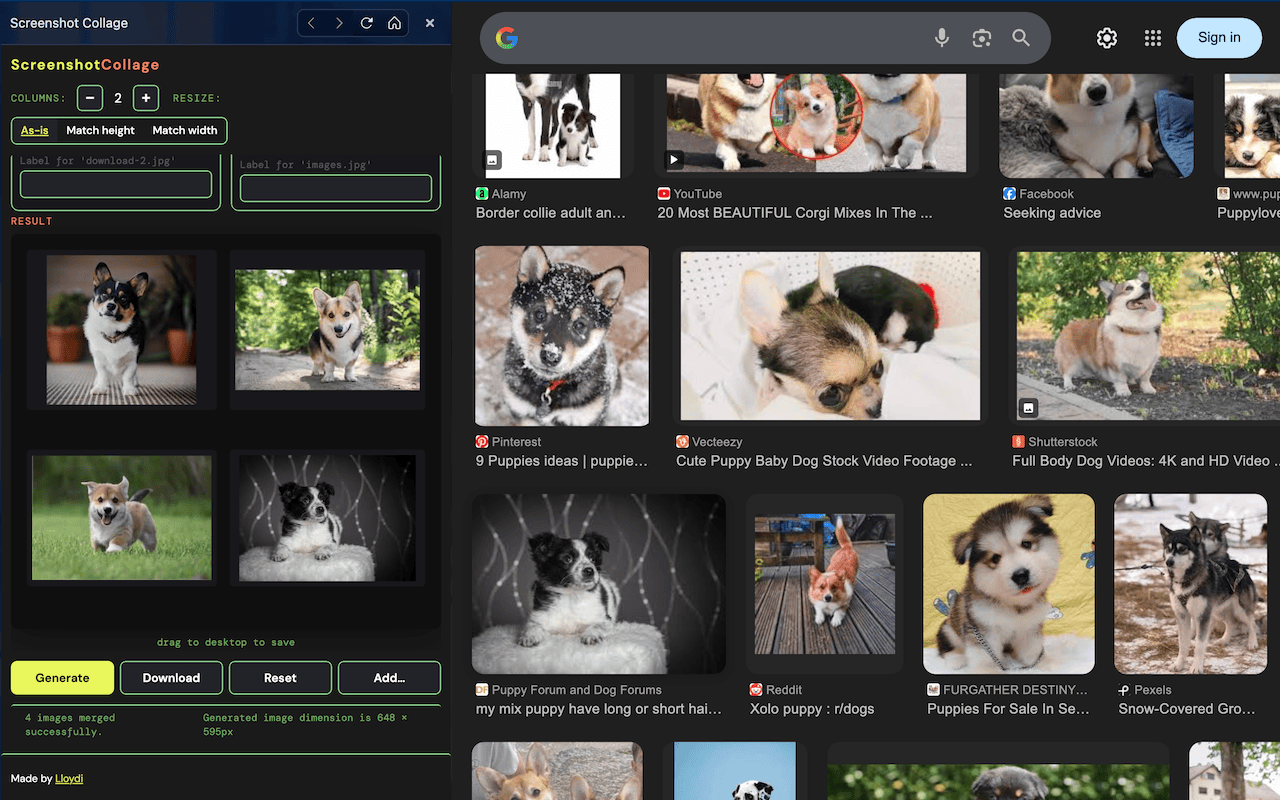Click the magnifier search icon

coord(1021,38)
